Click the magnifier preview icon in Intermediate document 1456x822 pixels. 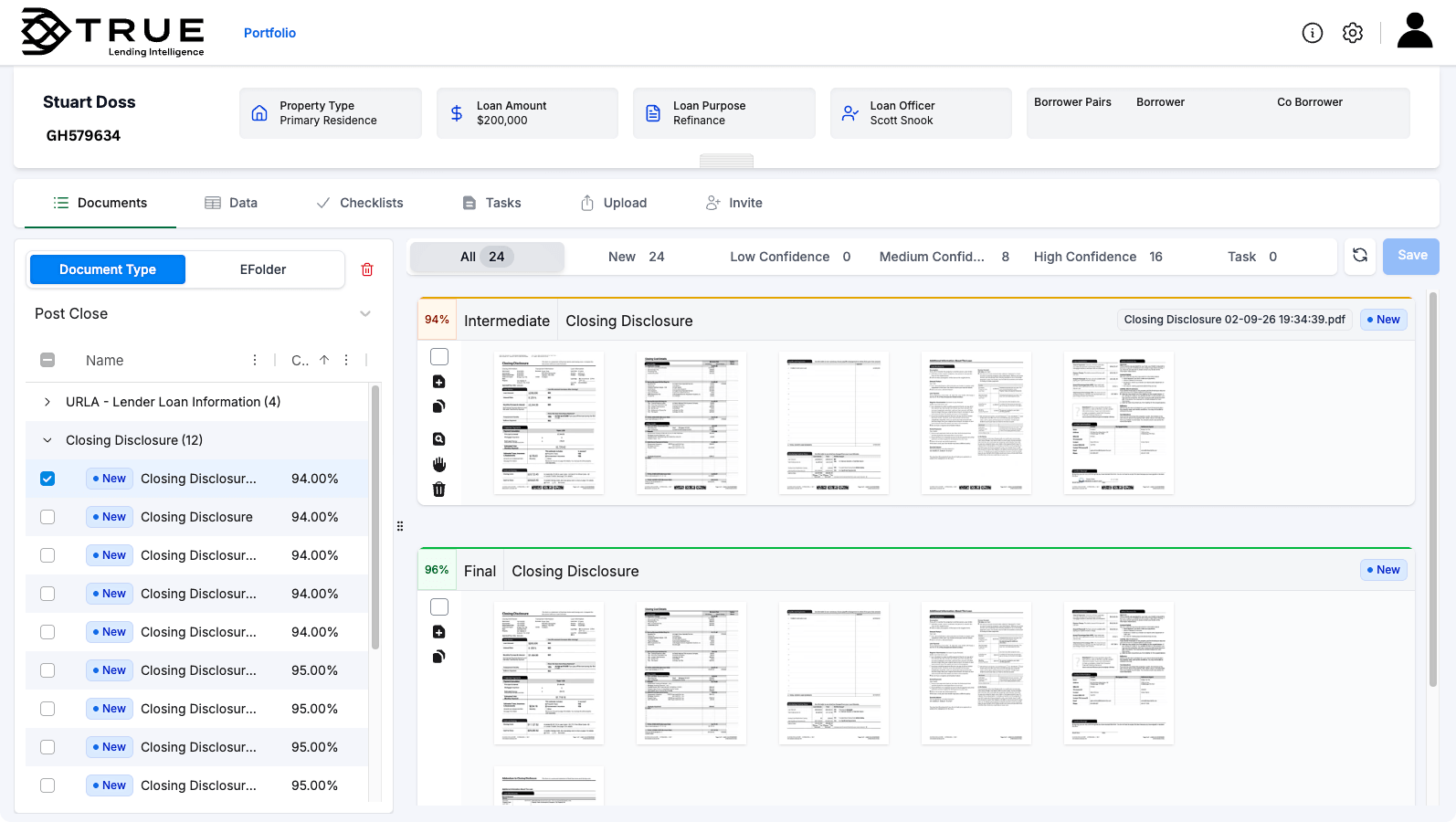click(438, 439)
